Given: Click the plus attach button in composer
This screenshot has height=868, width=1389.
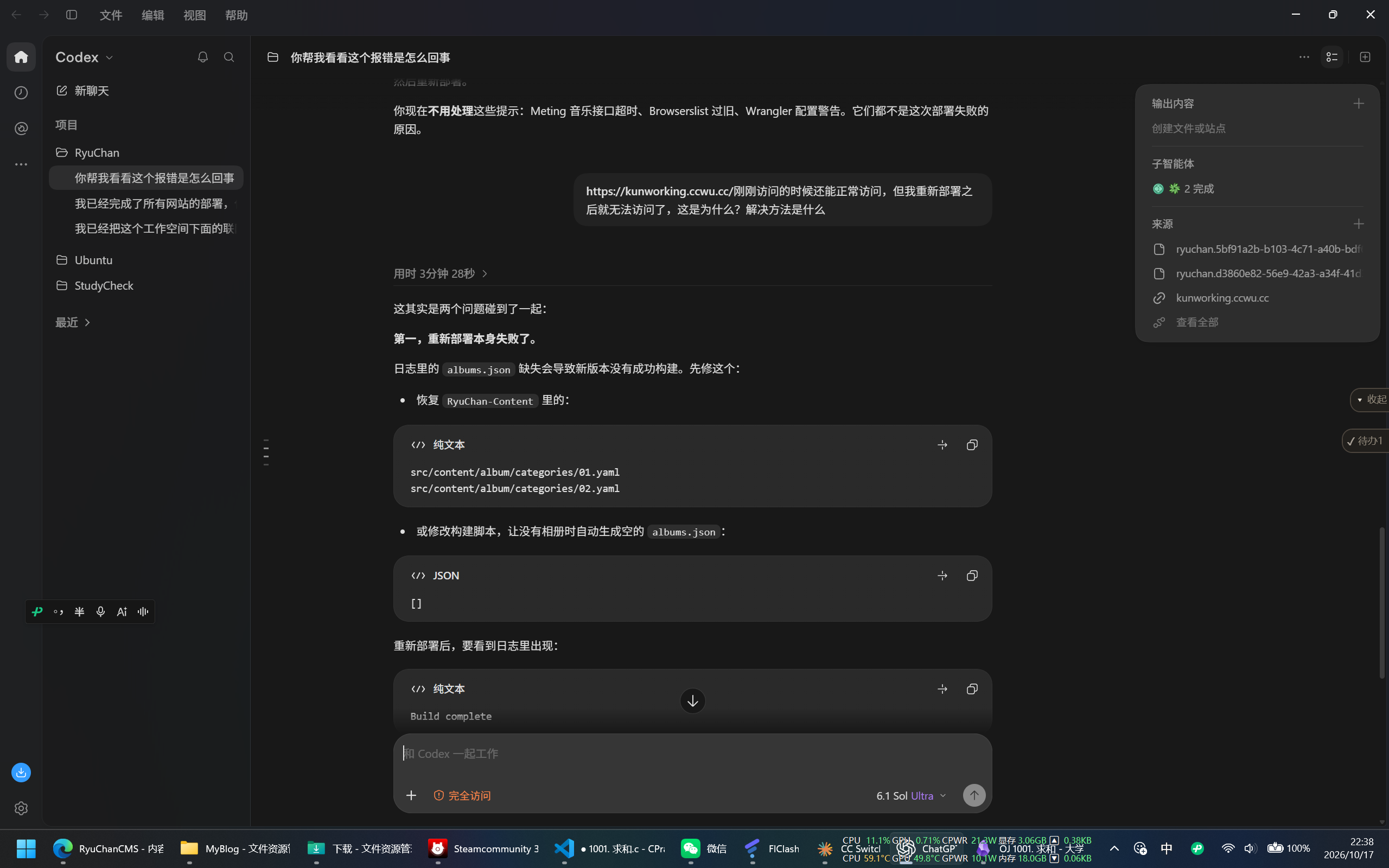Looking at the screenshot, I should (411, 795).
